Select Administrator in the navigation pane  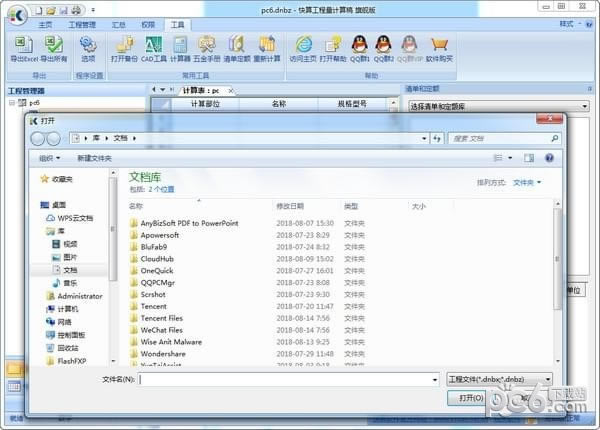pyautogui.click(x=79, y=296)
